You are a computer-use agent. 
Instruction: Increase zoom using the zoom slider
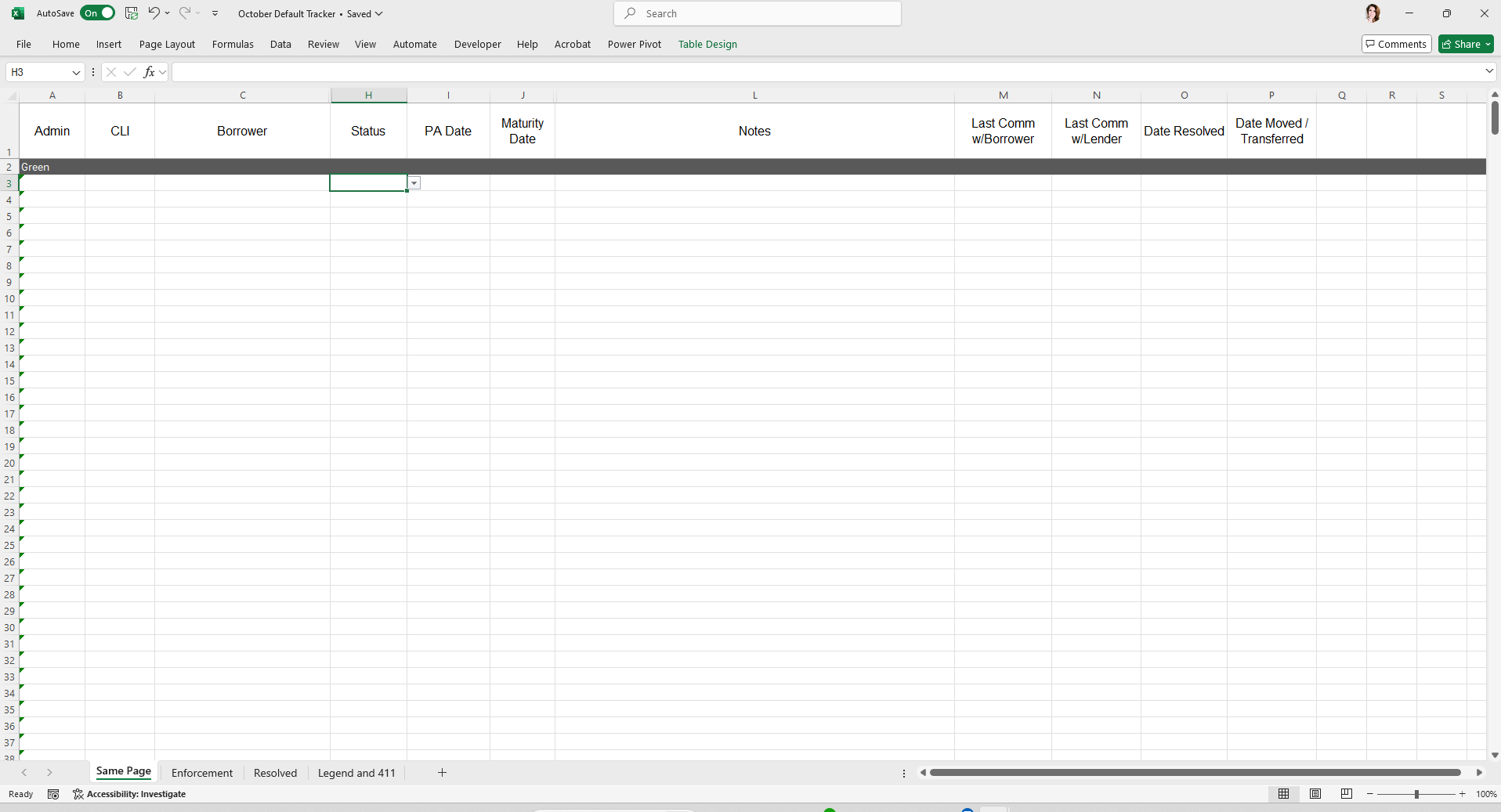[x=1462, y=794]
